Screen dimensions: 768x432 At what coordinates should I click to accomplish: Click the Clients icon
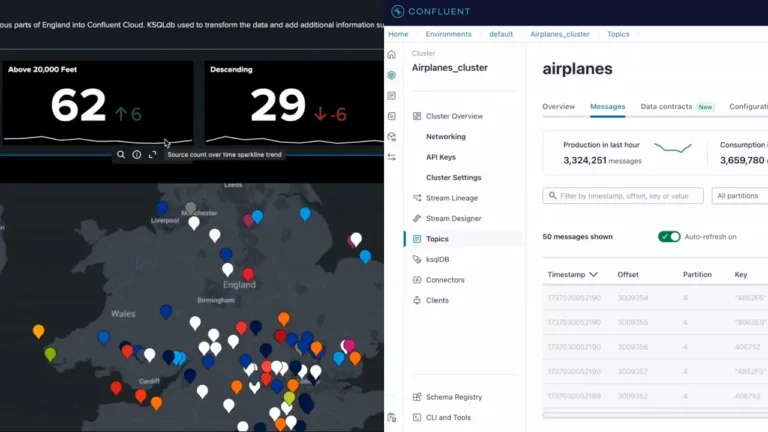[x=417, y=300]
